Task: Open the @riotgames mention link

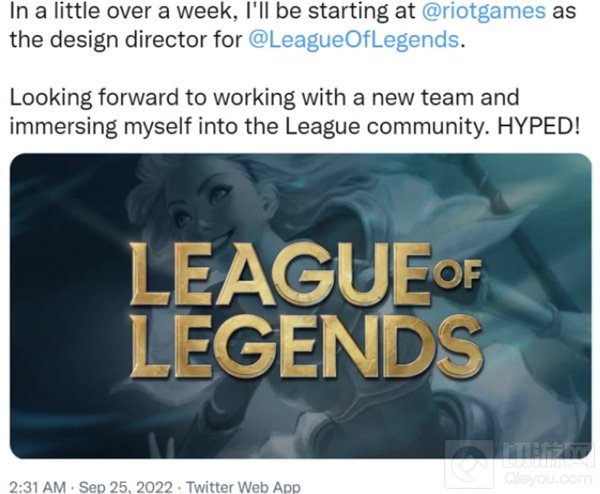Action: pos(483,11)
